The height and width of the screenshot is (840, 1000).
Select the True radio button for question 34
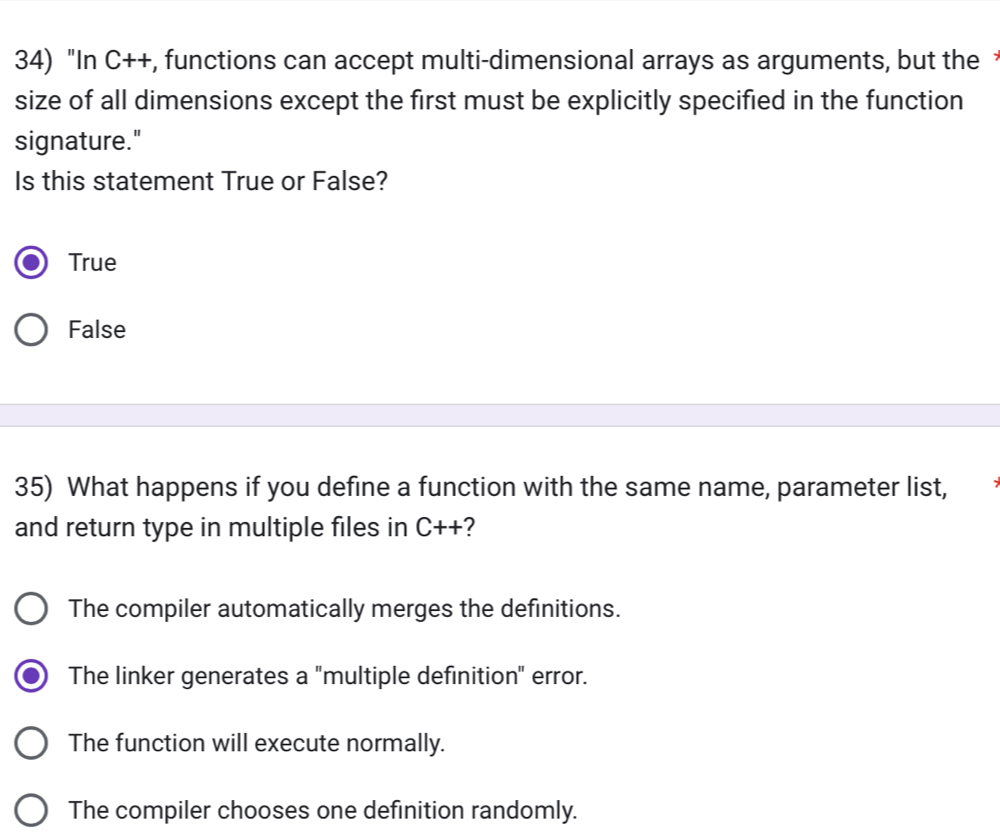(31, 262)
